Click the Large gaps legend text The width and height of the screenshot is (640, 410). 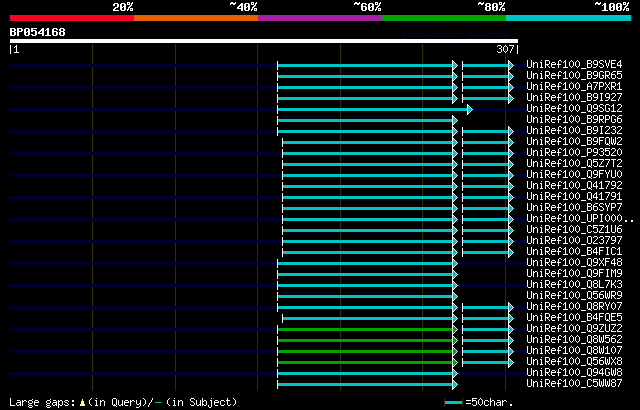123,402
